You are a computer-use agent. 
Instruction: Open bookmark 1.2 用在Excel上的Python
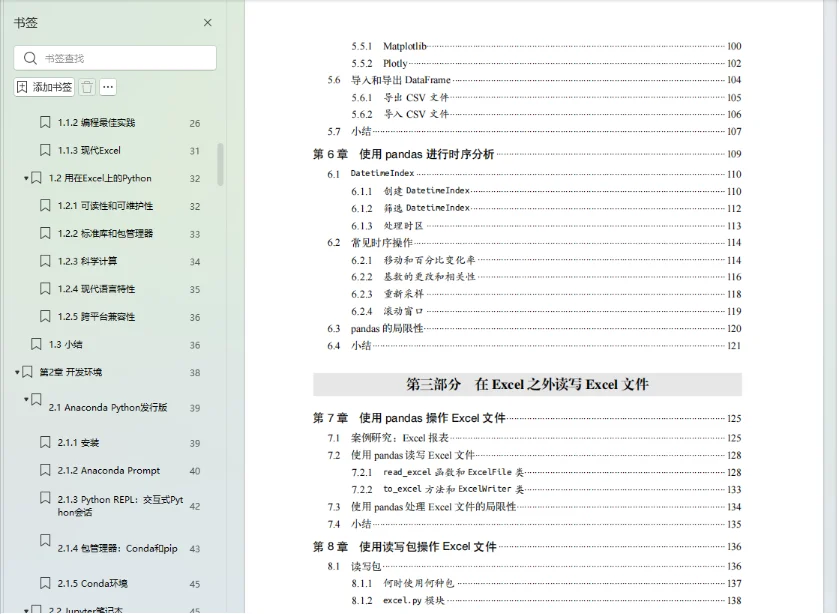tap(100, 178)
